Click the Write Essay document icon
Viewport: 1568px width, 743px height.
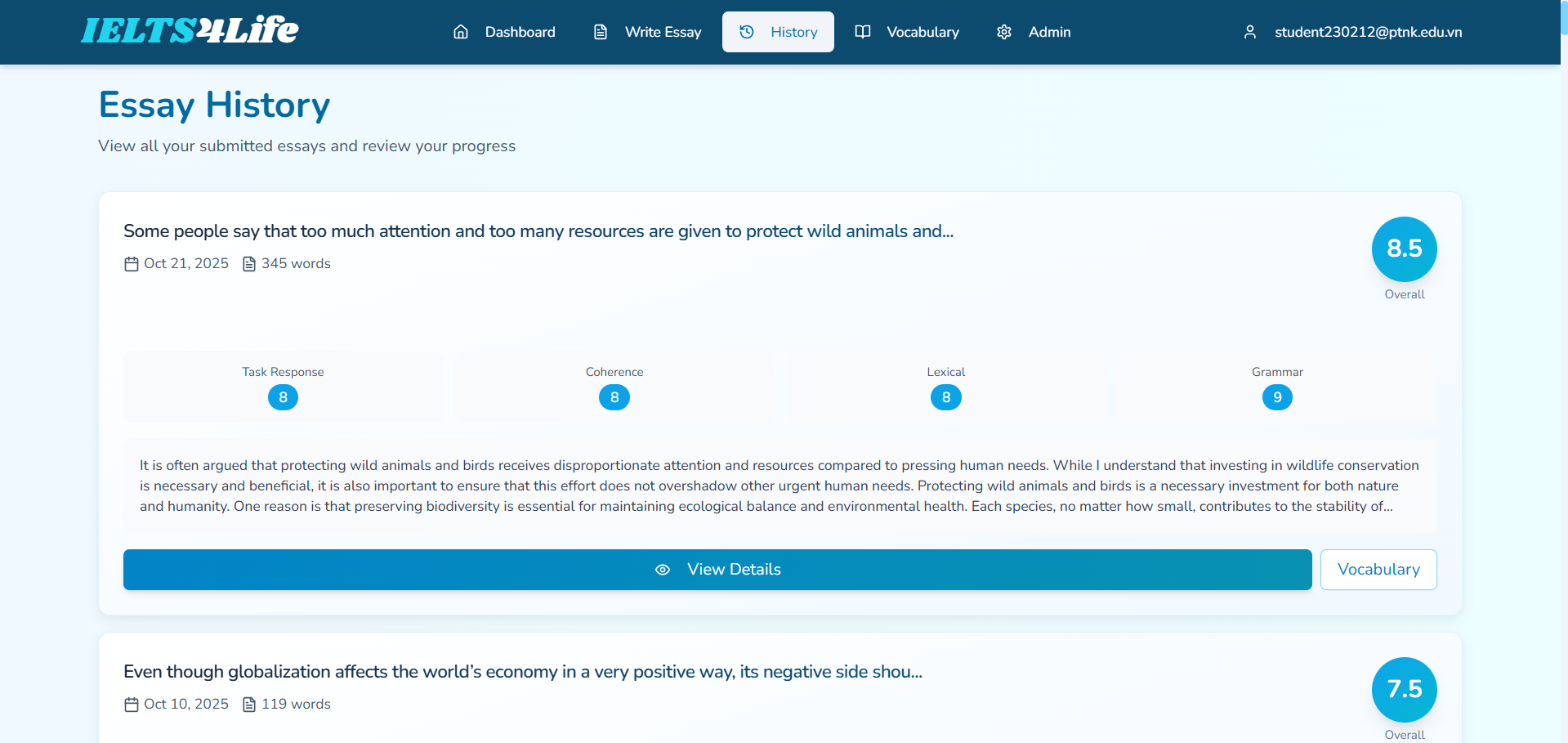601,32
